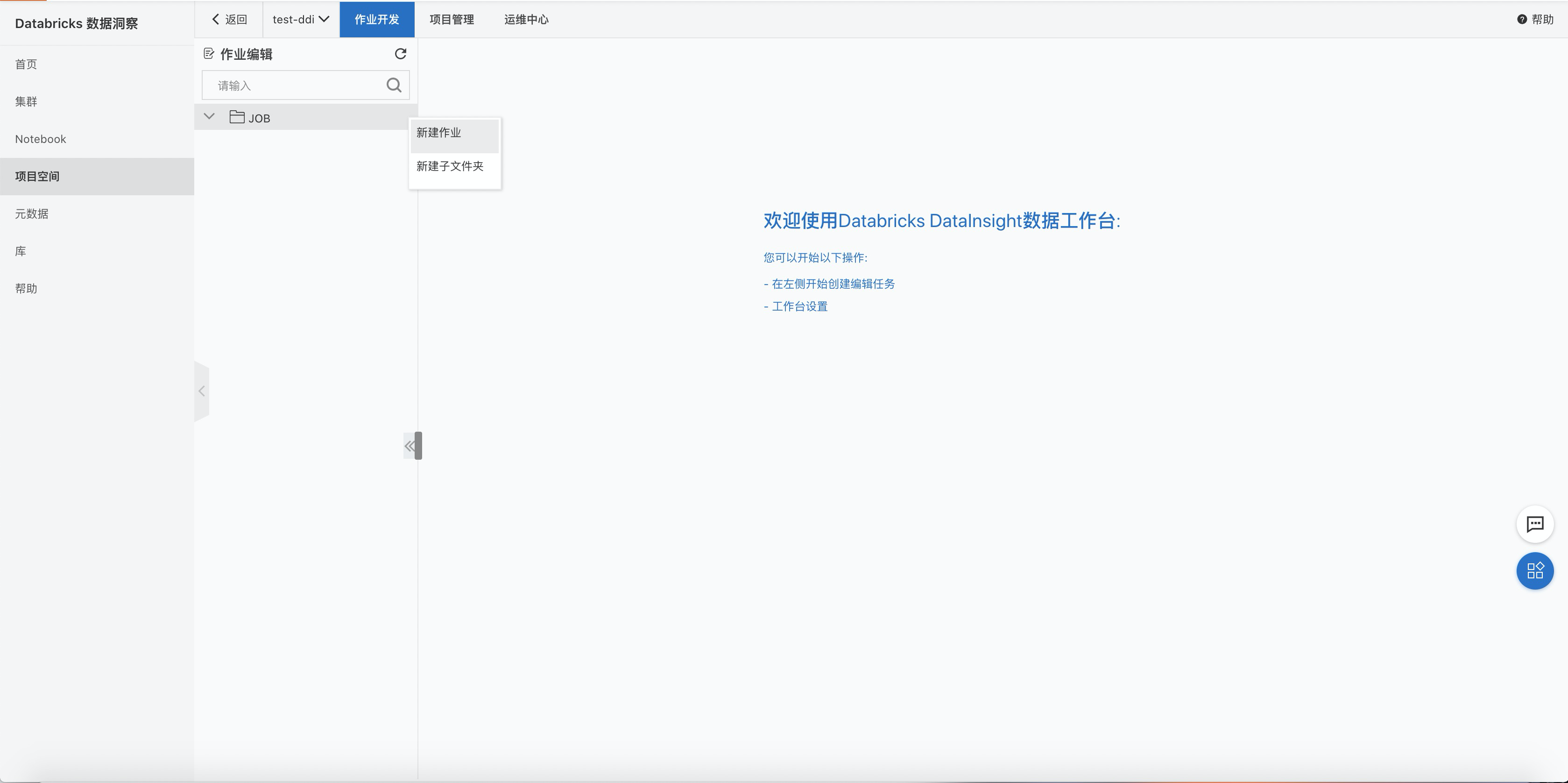Click the welcome heading 欢迎使用Databricks DataInsight数据工作台
The image size is (1568, 783).
tap(942, 221)
